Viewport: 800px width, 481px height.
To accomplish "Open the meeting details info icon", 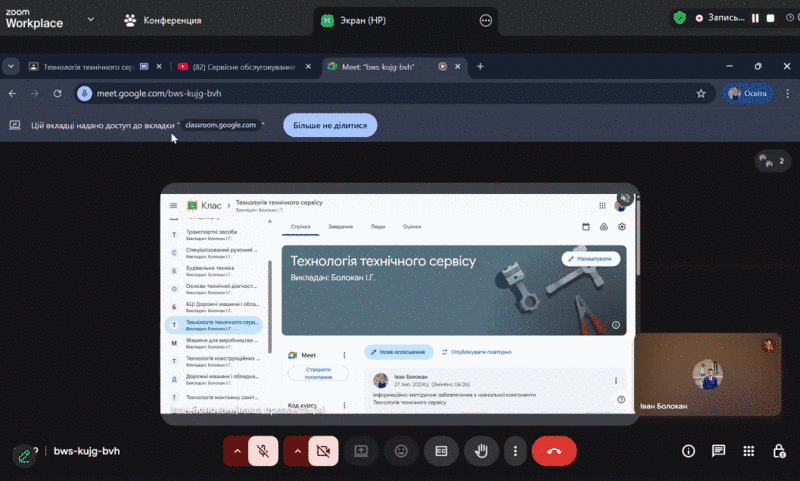I will [688, 451].
